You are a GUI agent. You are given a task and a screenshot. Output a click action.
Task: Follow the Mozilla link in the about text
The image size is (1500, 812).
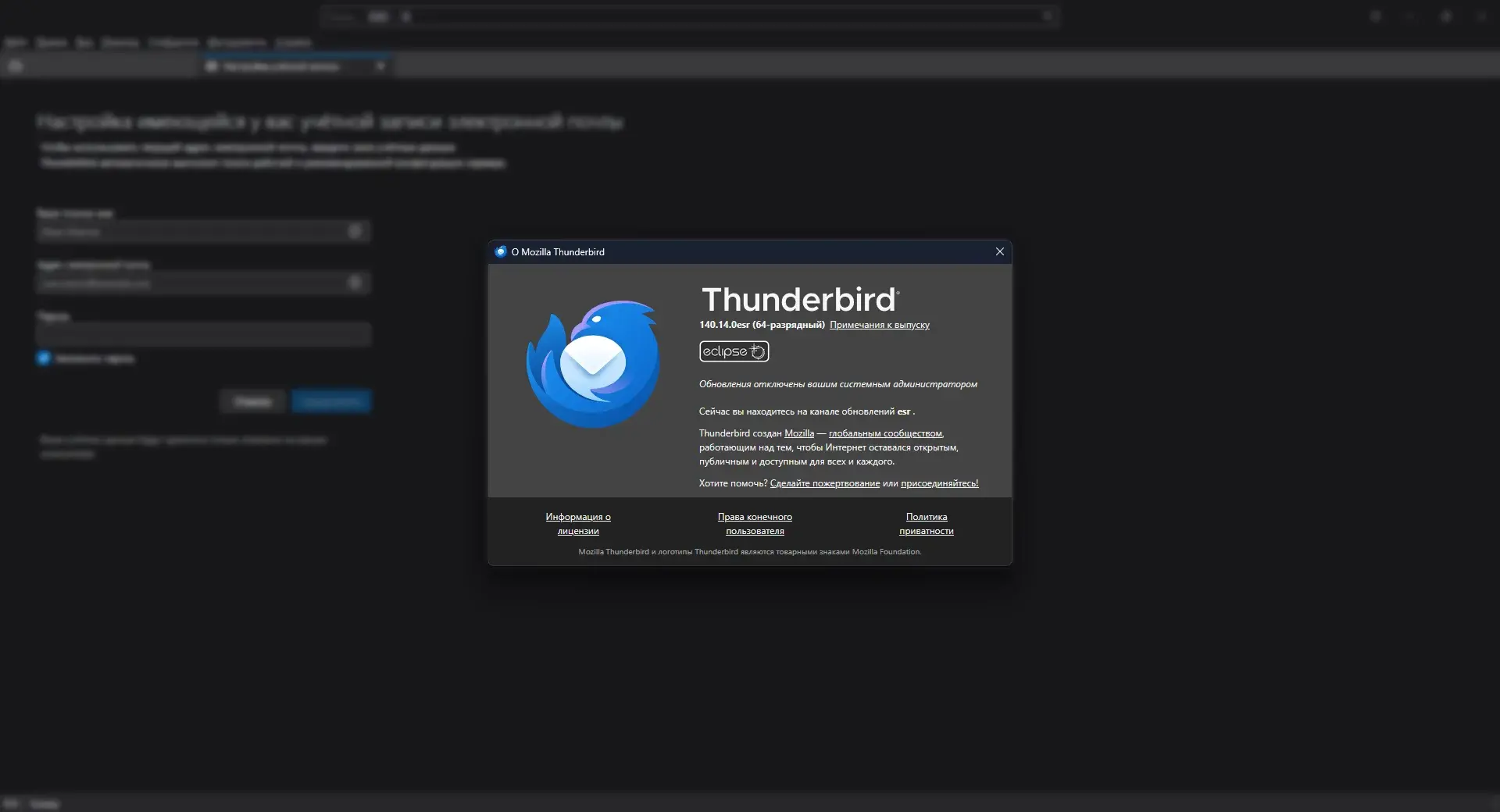click(799, 433)
